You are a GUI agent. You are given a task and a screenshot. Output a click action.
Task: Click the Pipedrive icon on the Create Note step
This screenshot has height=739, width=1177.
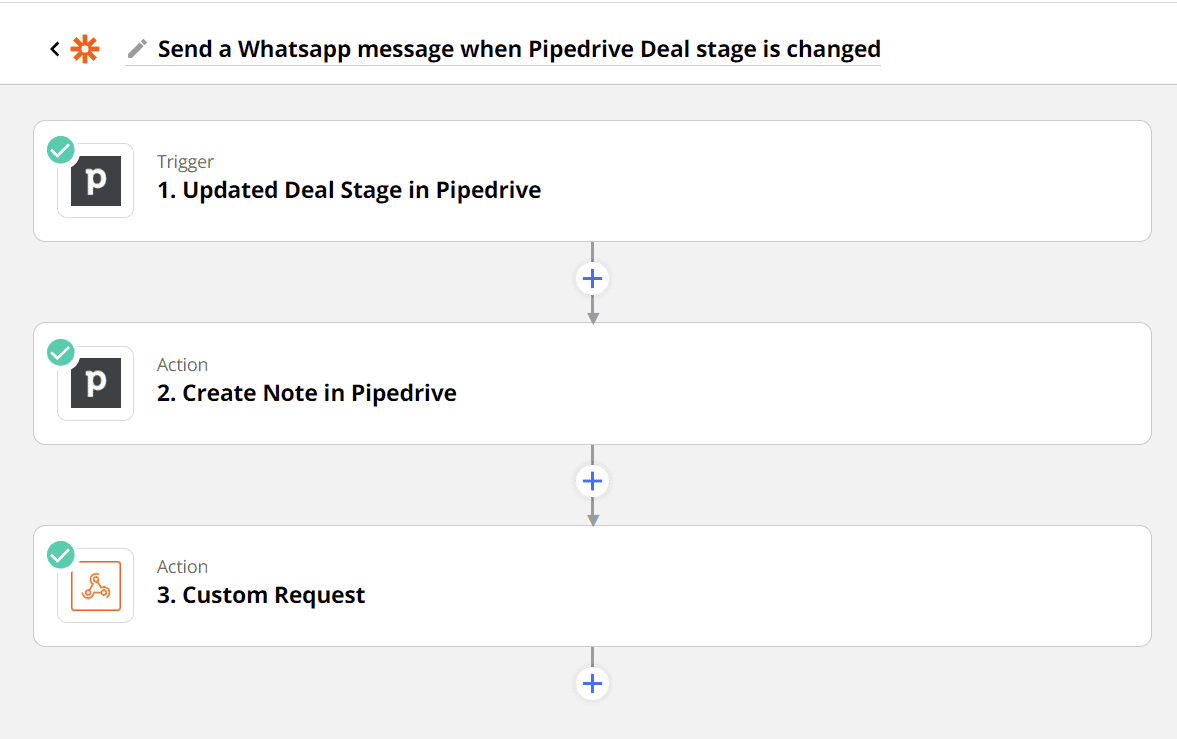click(x=95, y=383)
